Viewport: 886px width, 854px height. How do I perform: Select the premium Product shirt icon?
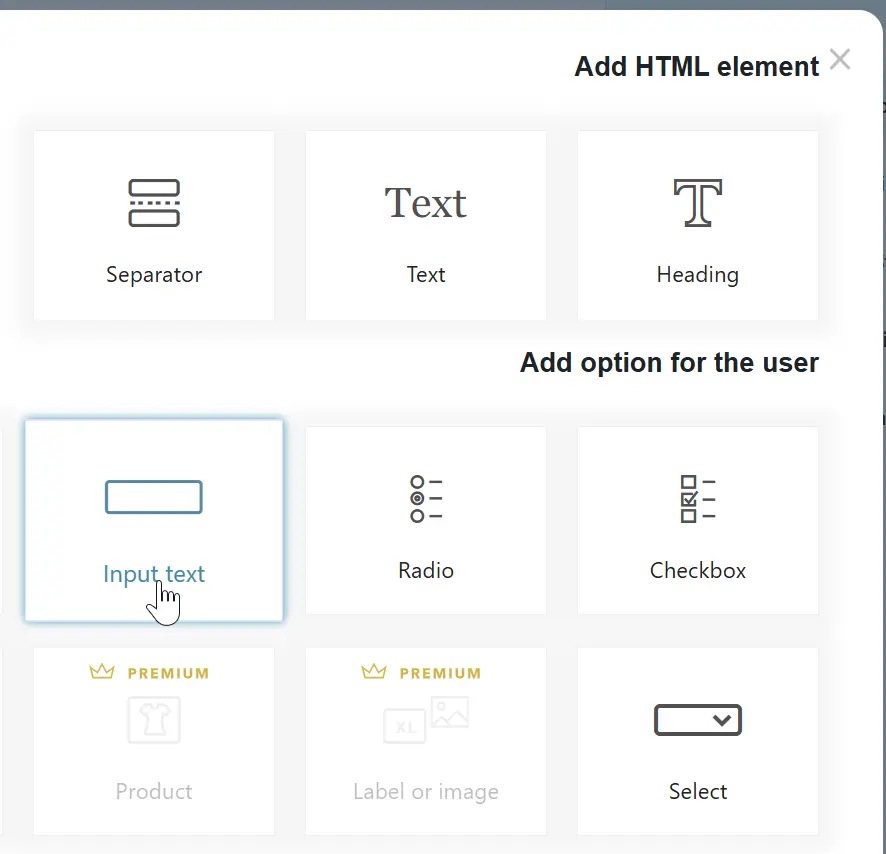tap(154, 719)
